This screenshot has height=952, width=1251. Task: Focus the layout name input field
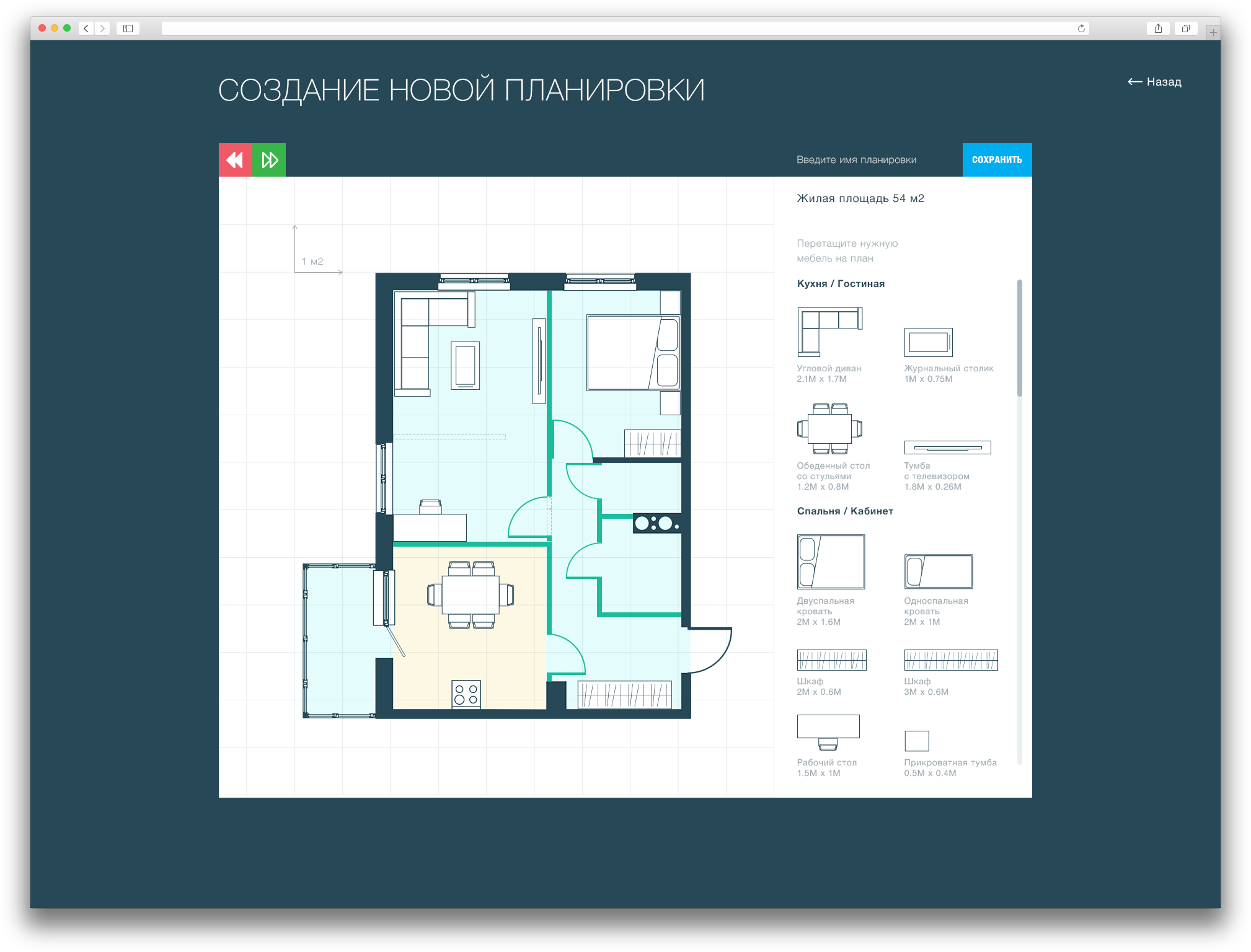click(x=868, y=160)
